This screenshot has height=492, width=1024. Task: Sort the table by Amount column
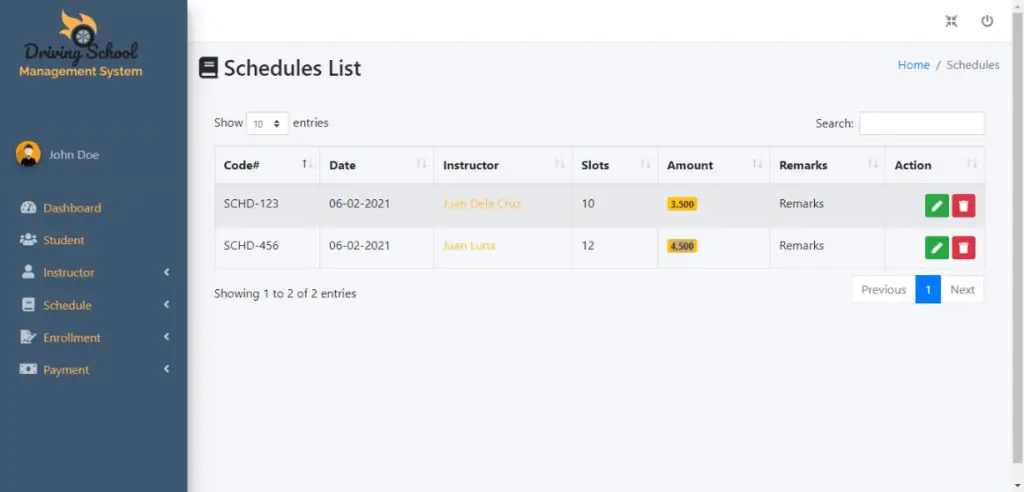tap(714, 165)
